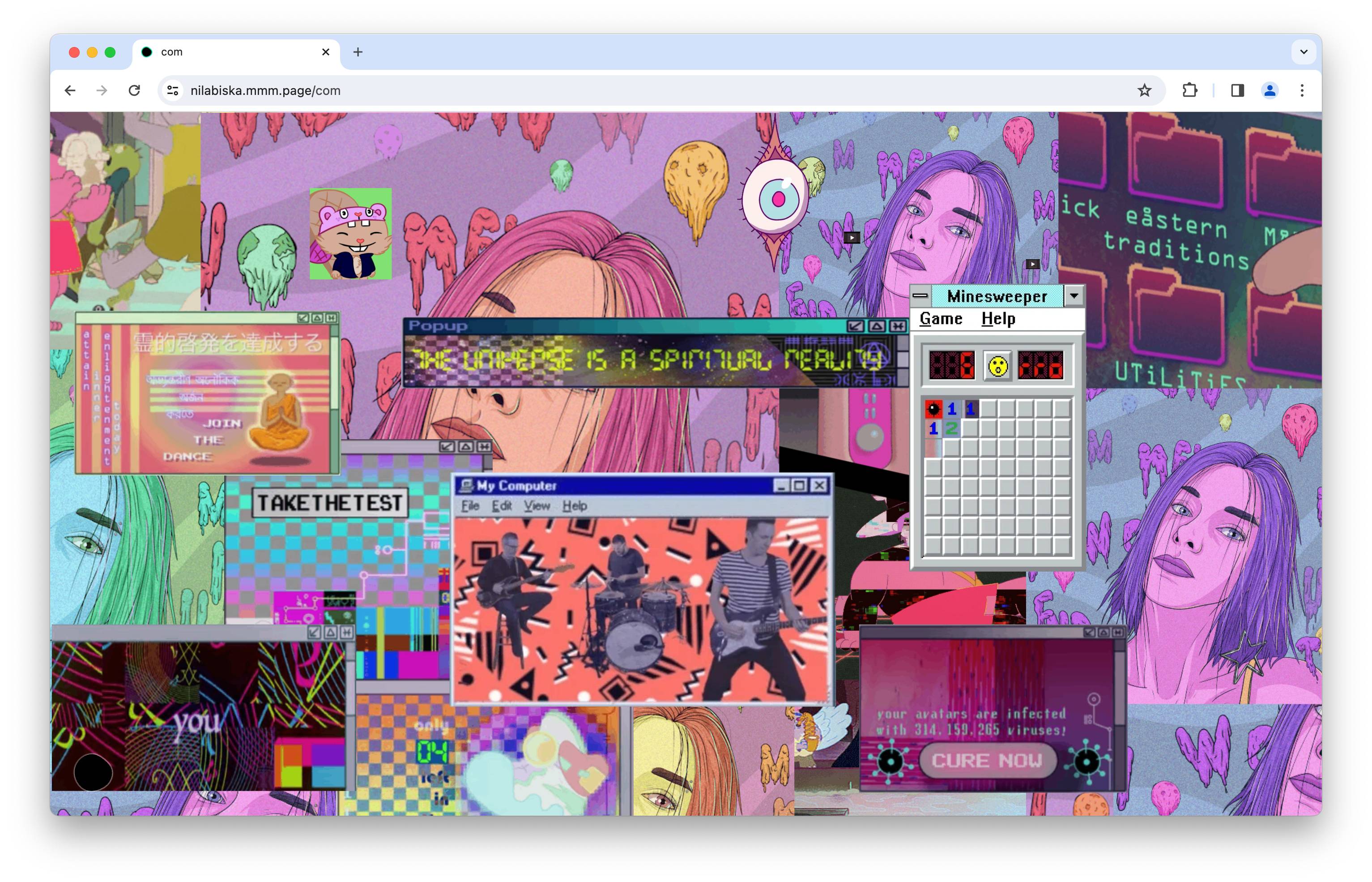Open the Minesweeper title bar dropdown arrow
Viewport: 1372px width, 882px height.
click(1073, 296)
